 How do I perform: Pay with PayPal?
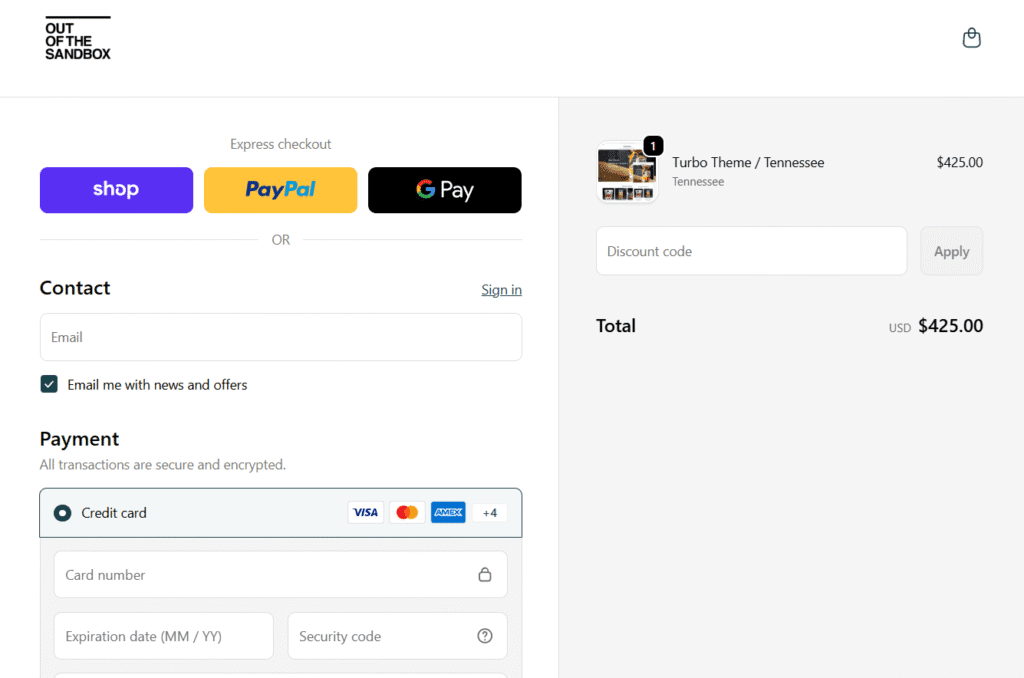[280, 190]
